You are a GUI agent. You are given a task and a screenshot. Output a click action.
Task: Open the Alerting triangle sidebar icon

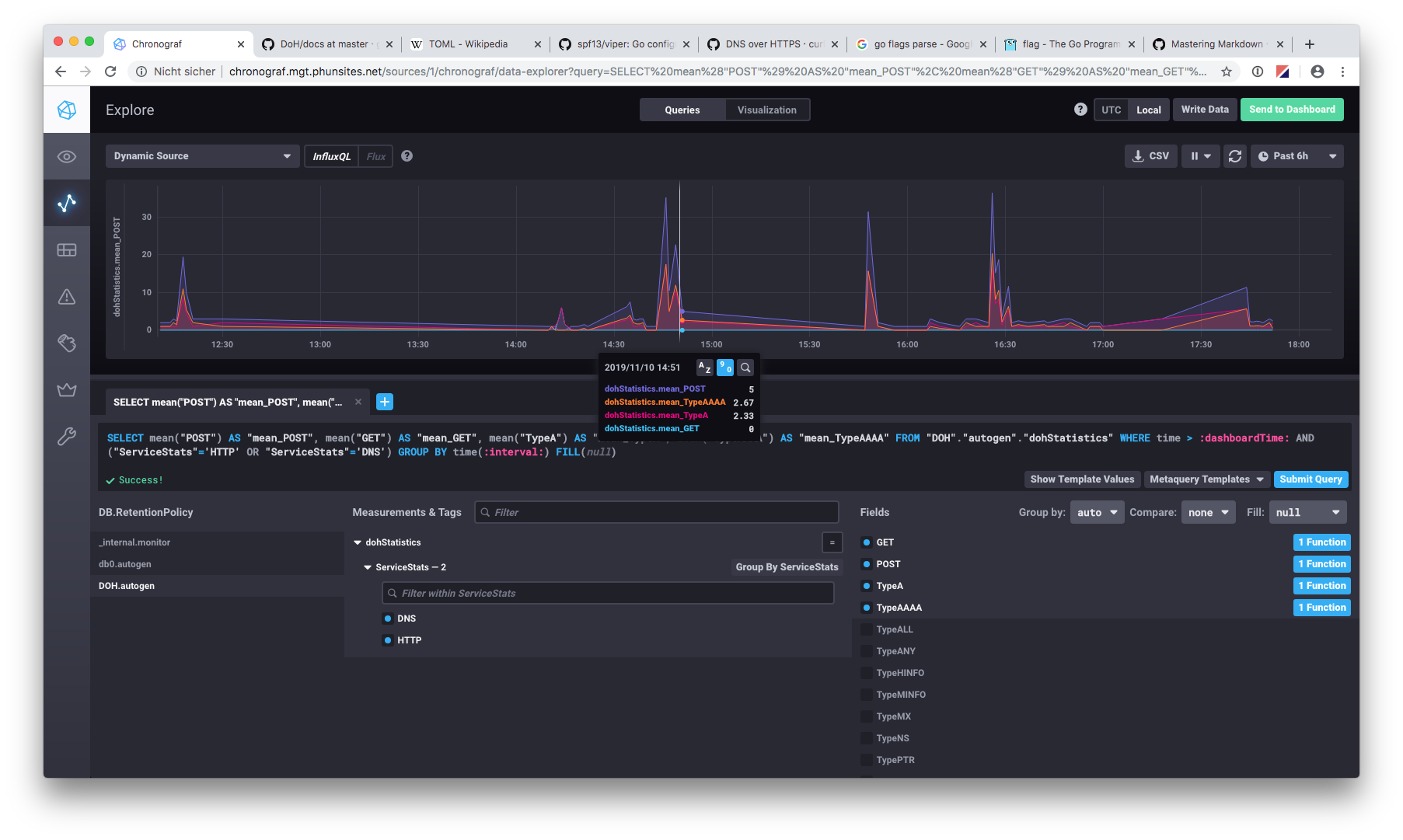(x=67, y=297)
